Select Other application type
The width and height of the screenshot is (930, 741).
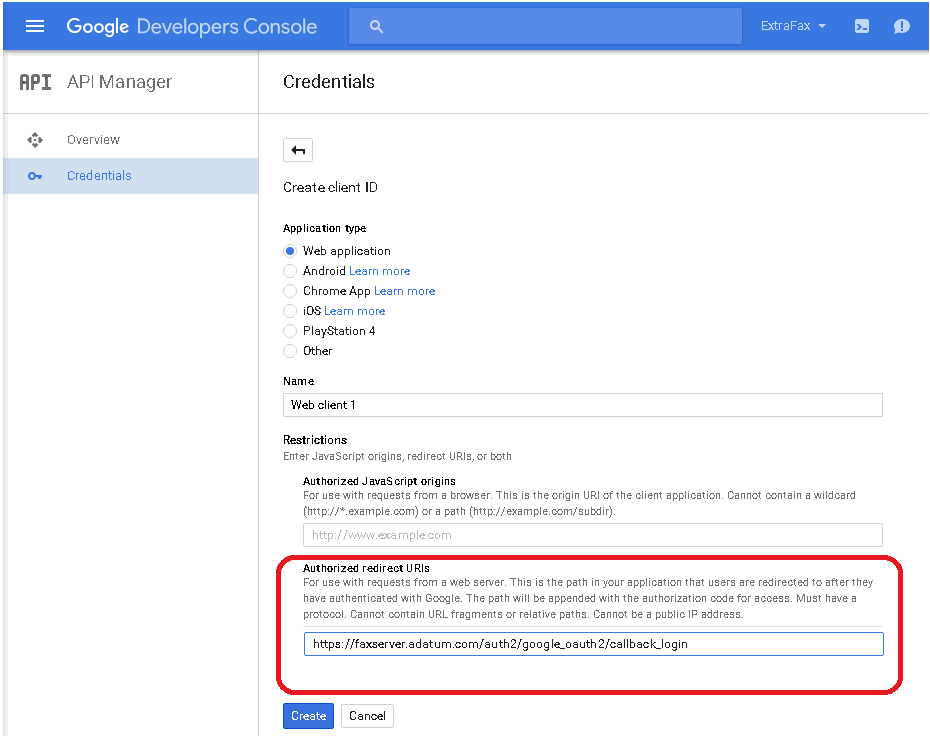[289, 351]
